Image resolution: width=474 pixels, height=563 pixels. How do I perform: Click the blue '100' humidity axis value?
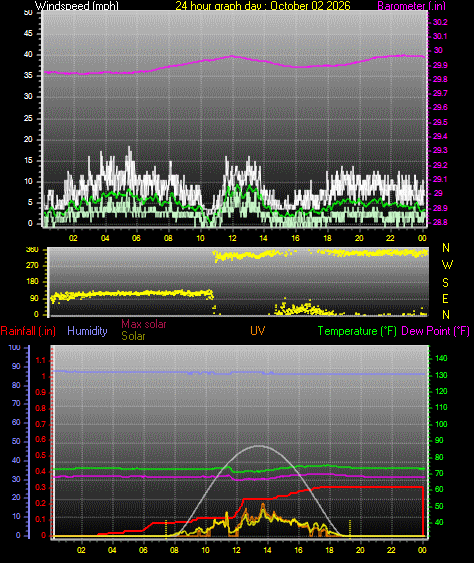tap(14, 348)
